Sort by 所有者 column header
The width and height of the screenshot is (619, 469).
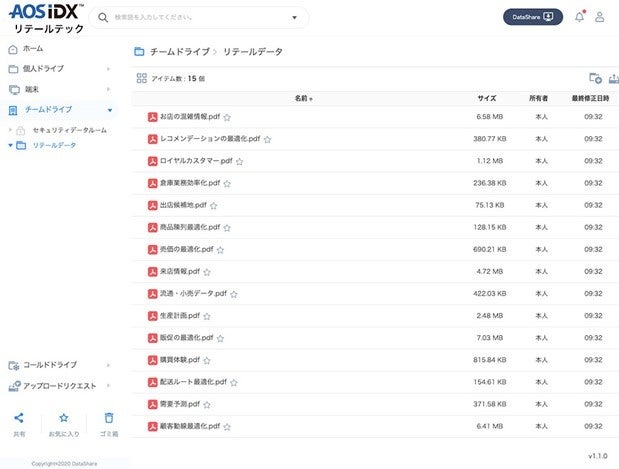point(538,98)
